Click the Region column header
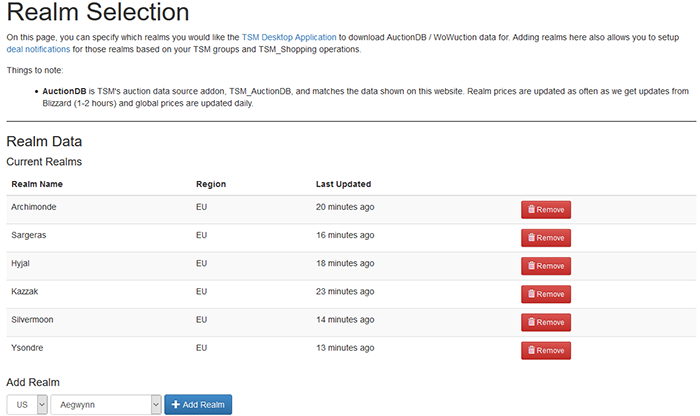The width and height of the screenshot is (700, 416). coord(211,184)
